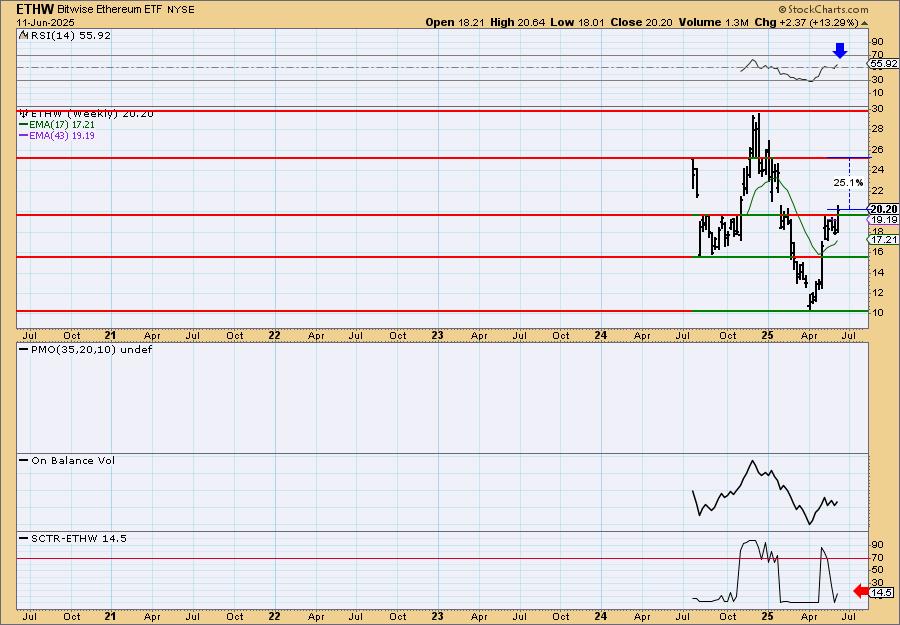Click the Chg +2.37 (+13.29%) value
This screenshot has height=625, width=900.
[806, 22]
